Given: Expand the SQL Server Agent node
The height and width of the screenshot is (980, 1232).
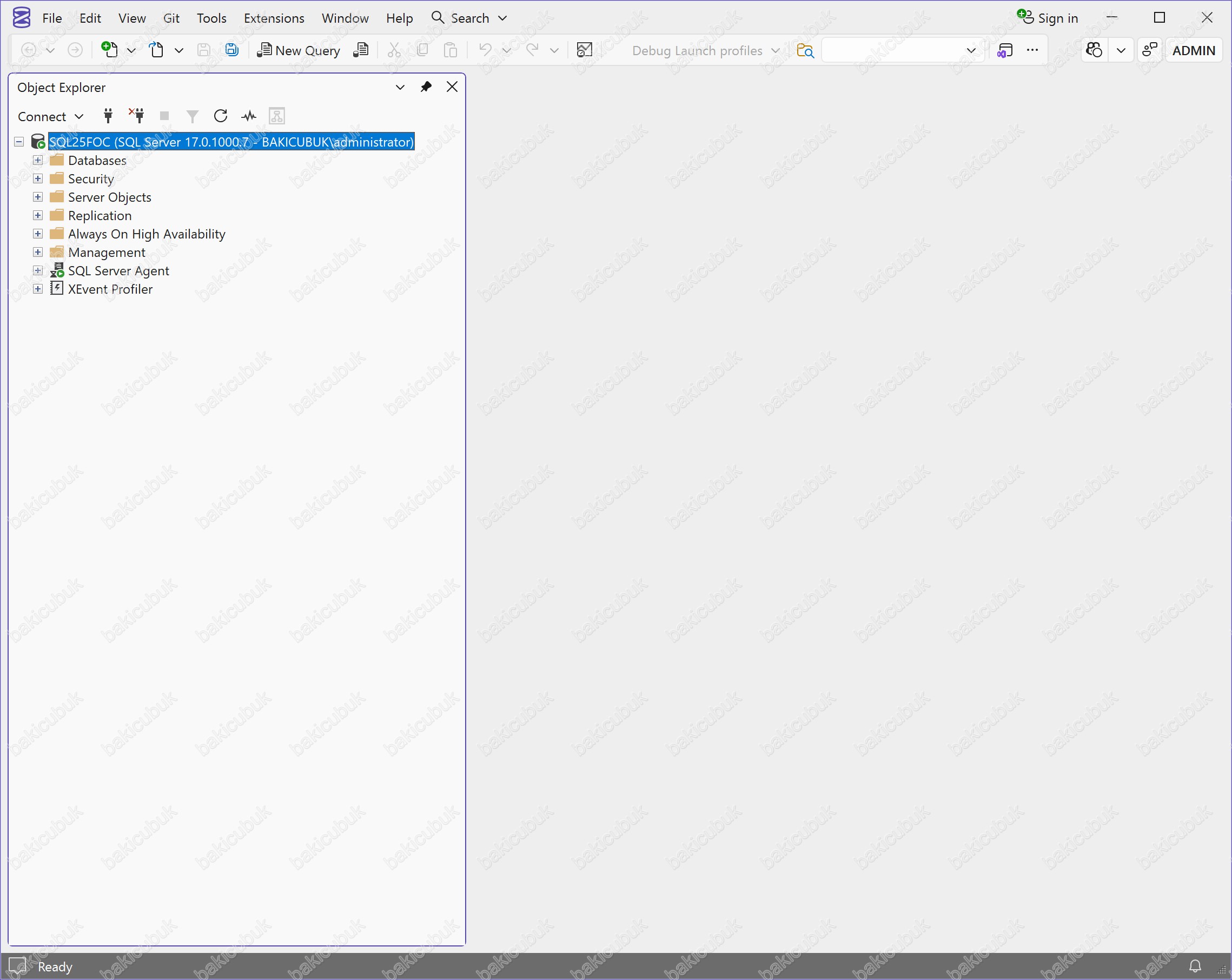Looking at the screenshot, I should coord(38,271).
